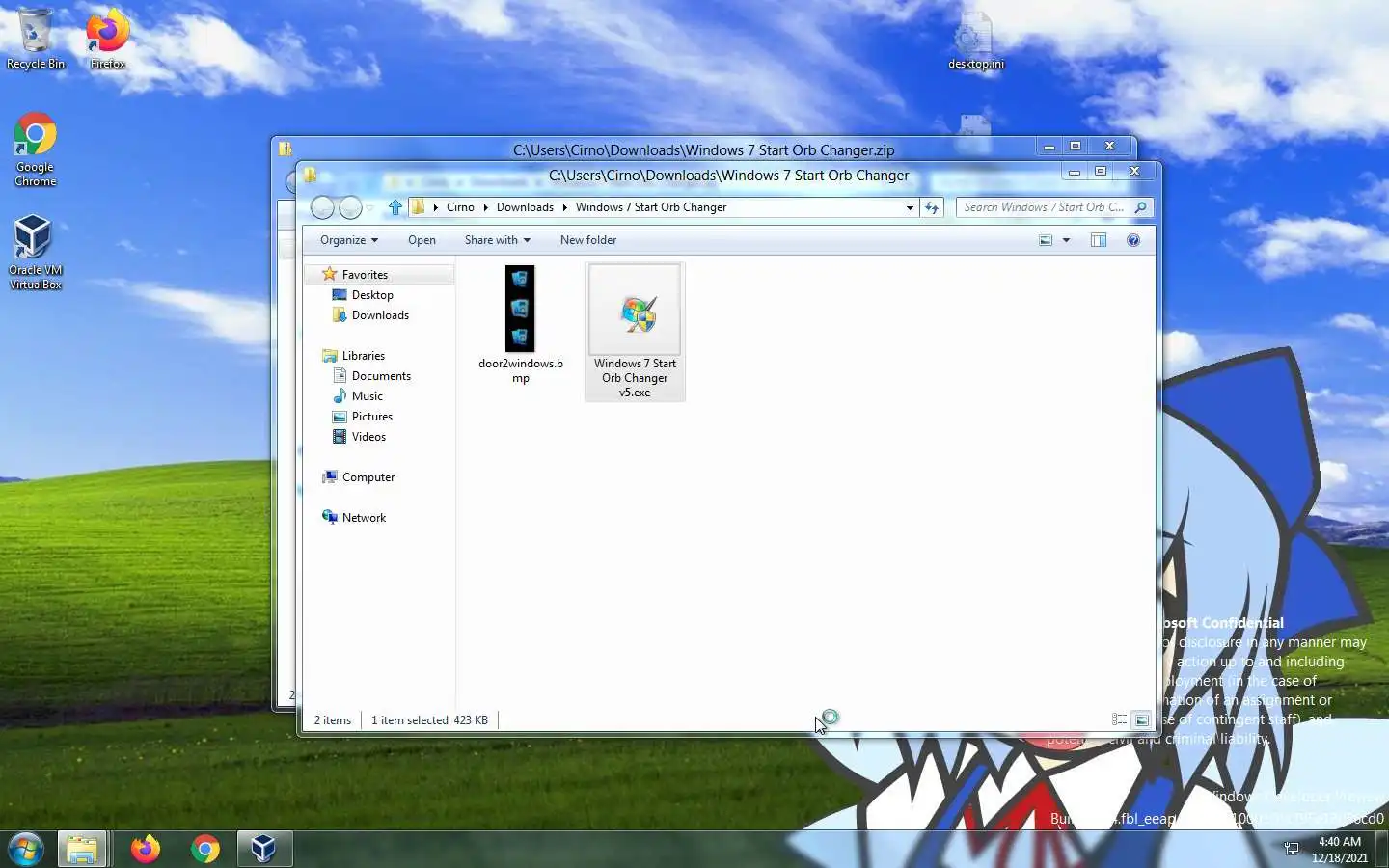Viewport: 1389px width, 868px height.
Task: Expand the arrow after Cirno breadcrumb
Action: 485,207
